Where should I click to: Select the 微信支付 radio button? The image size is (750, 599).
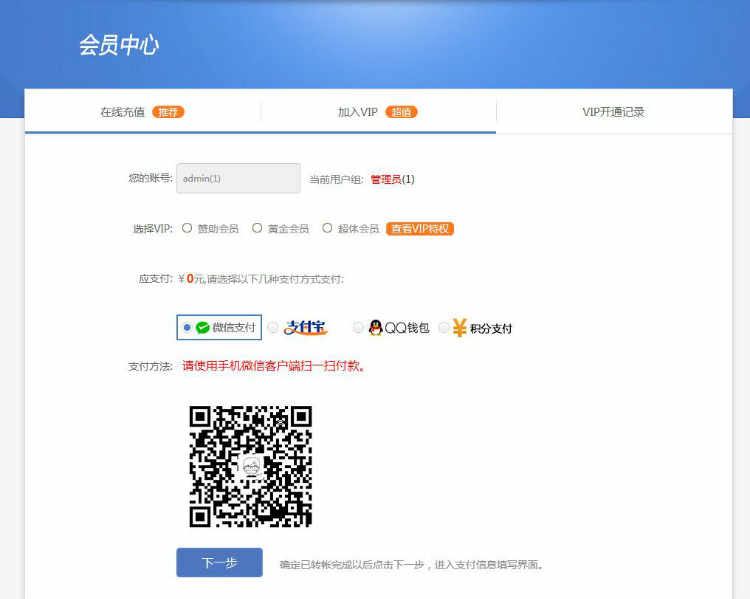pyautogui.click(x=187, y=327)
